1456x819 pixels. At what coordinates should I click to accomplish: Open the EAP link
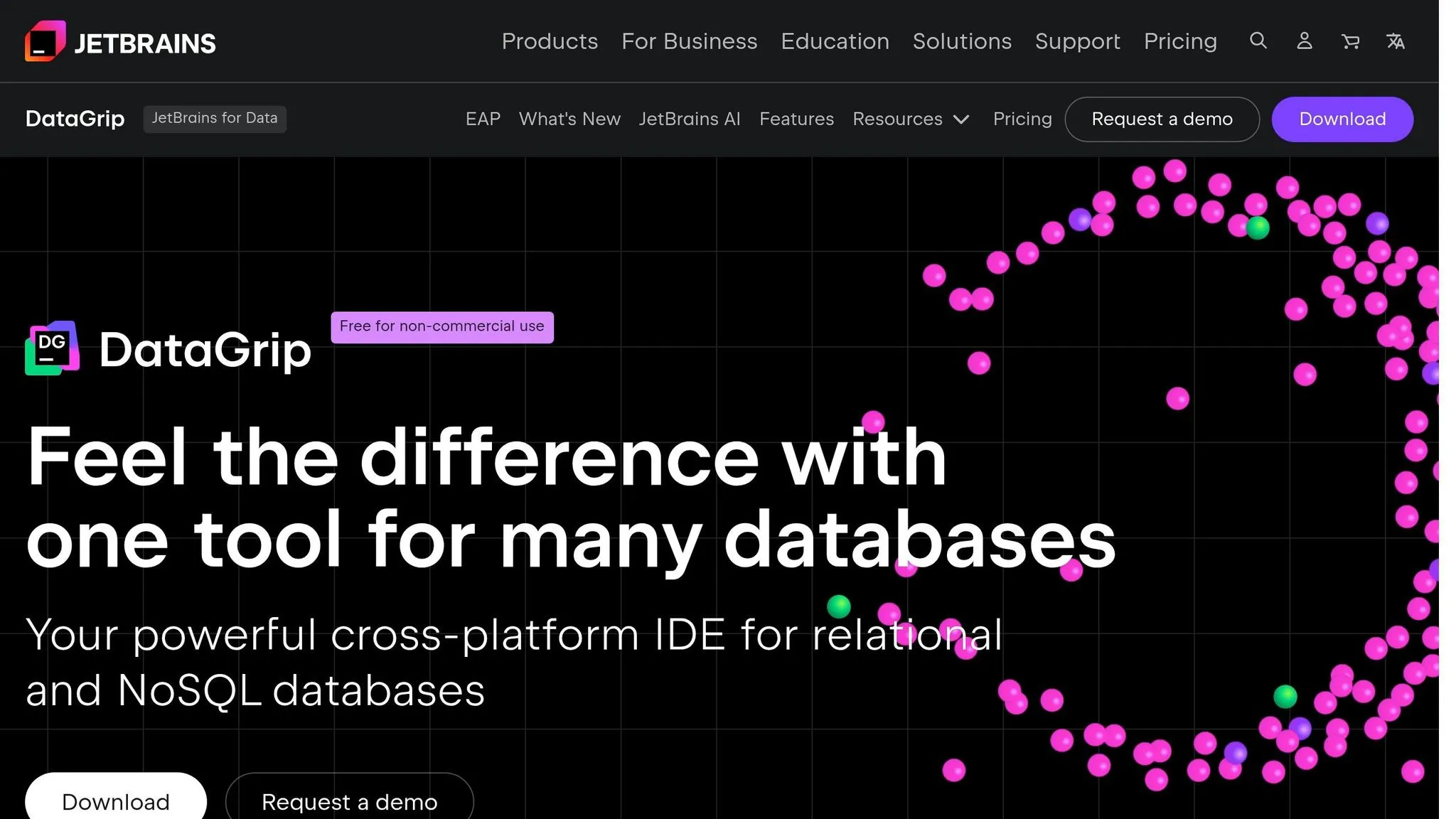(483, 119)
